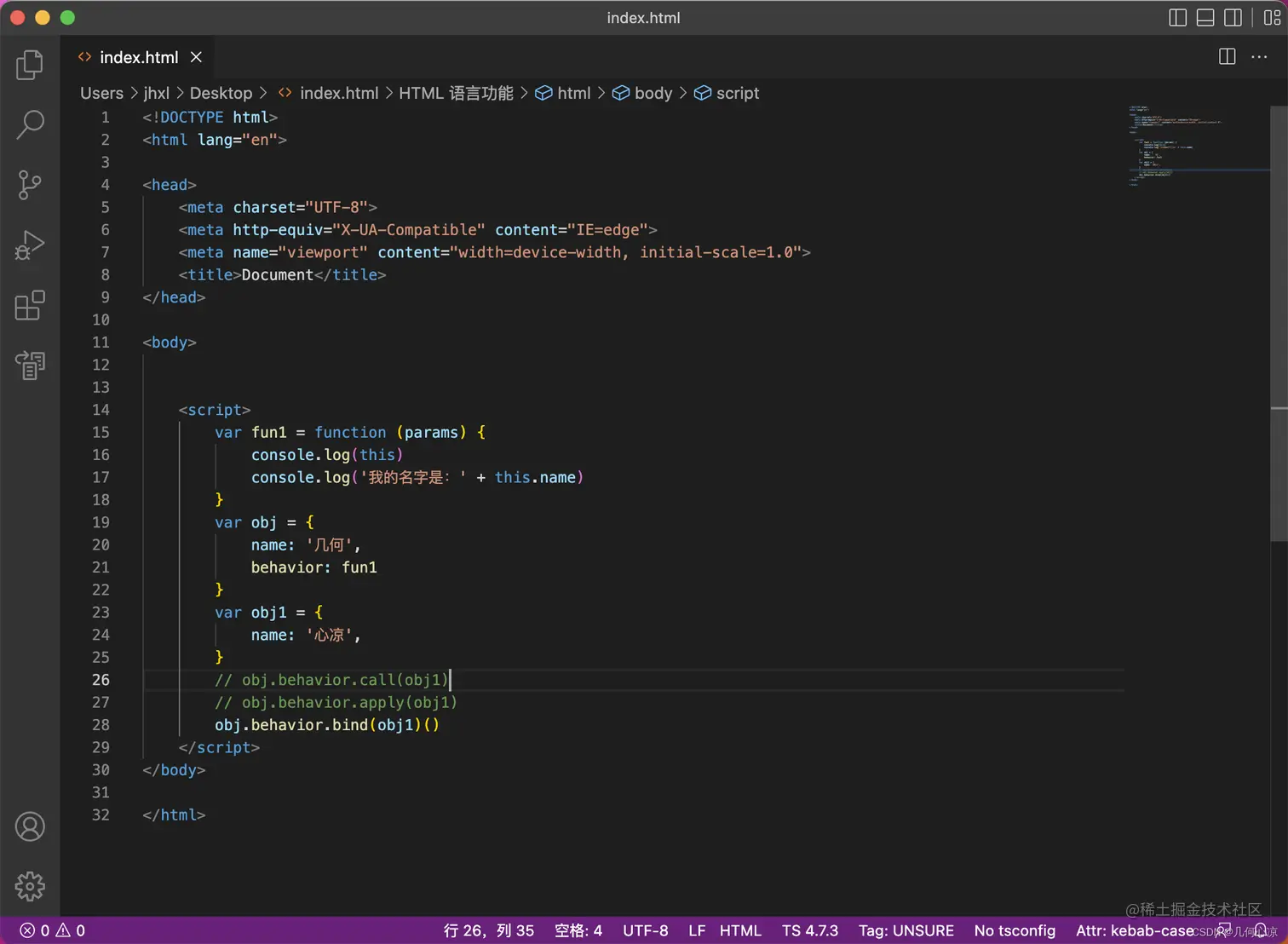Click the Users breadcrumb
The height and width of the screenshot is (944, 1288).
point(101,93)
